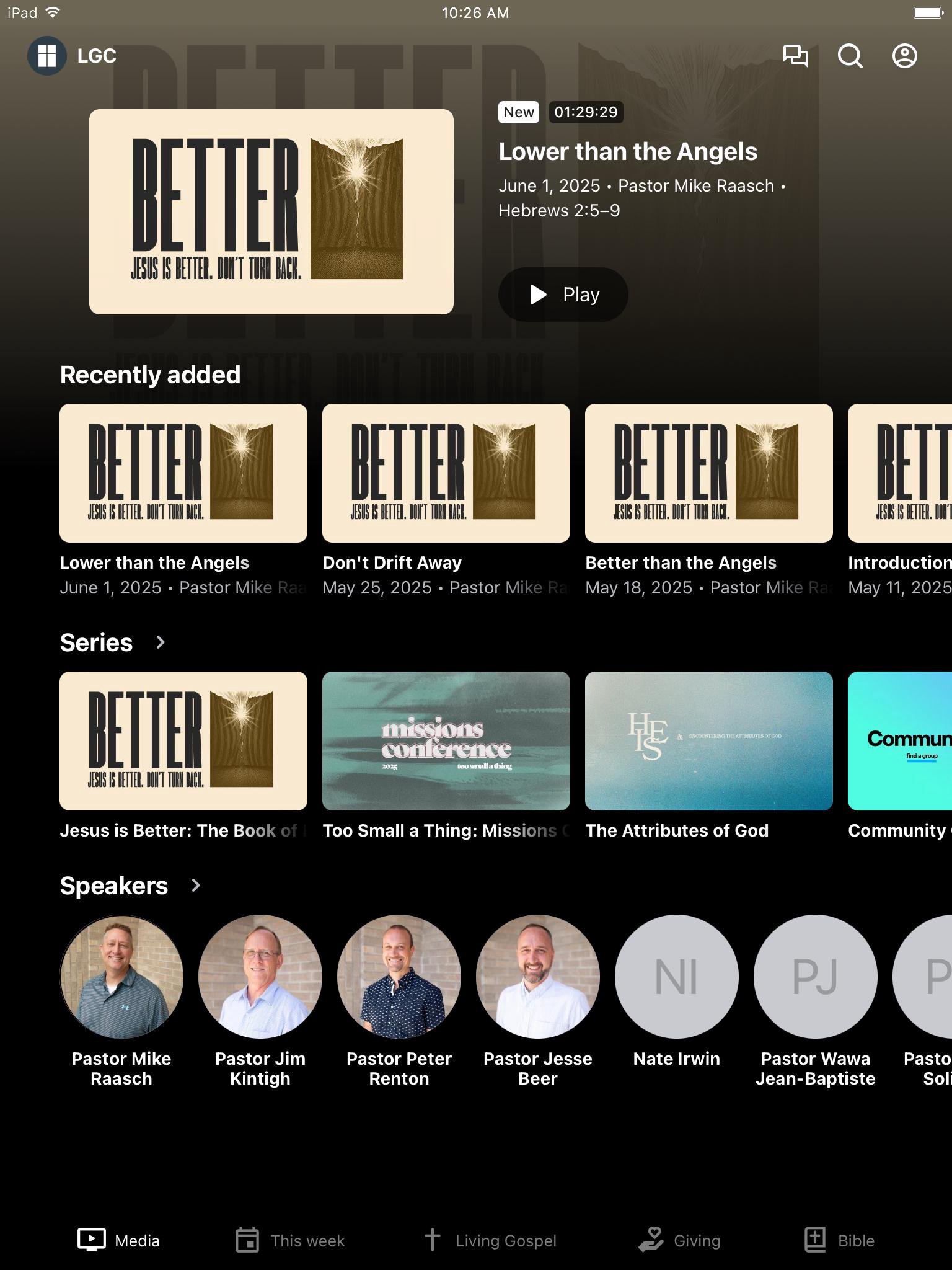This screenshot has width=952, height=1270.
Task: Tap Pastor Wawa Jean-Baptiste avatar
Action: (x=816, y=977)
